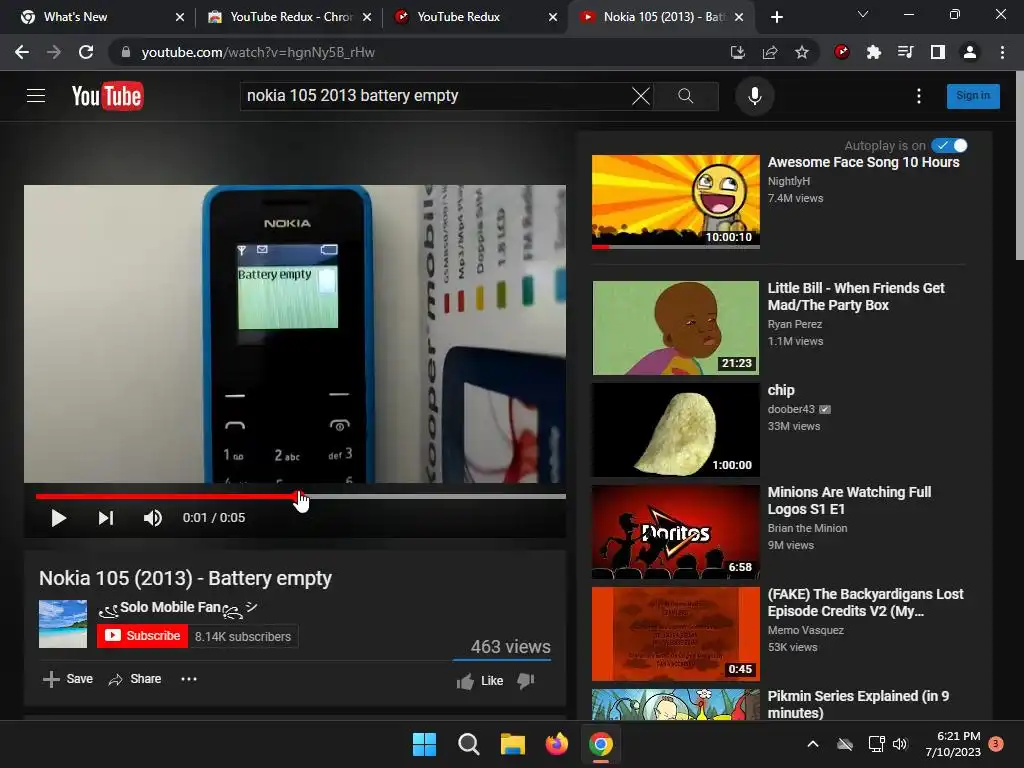Open Solo Mobile Fan channel name link
This screenshot has height=768, width=1024.
(x=178, y=608)
